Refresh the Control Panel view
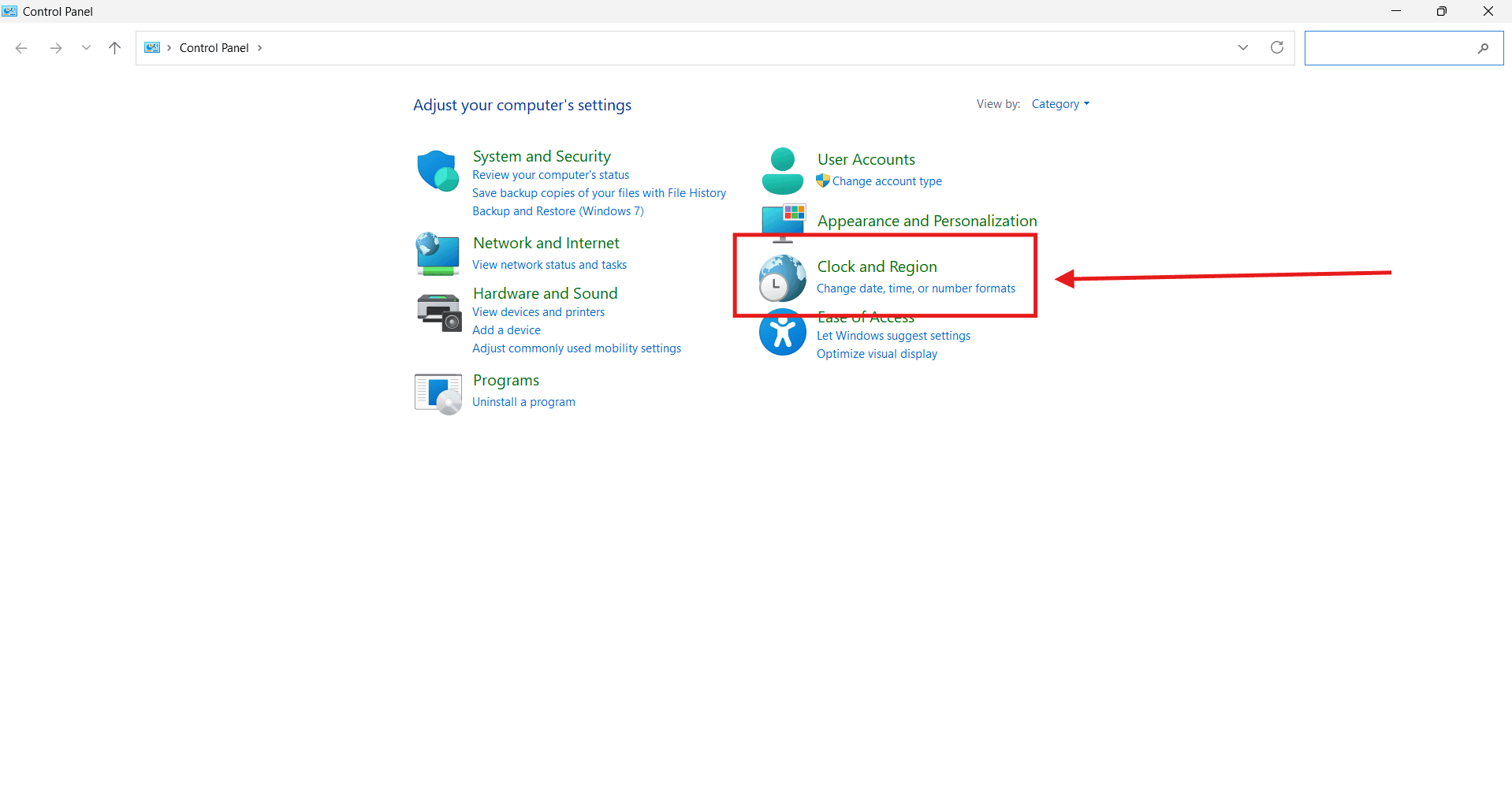This screenshot has width=1512, height=804. [x=1277, y=48]
